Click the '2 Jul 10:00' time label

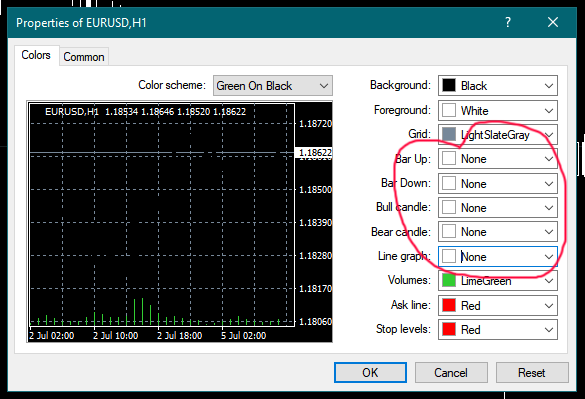[116, 335]
